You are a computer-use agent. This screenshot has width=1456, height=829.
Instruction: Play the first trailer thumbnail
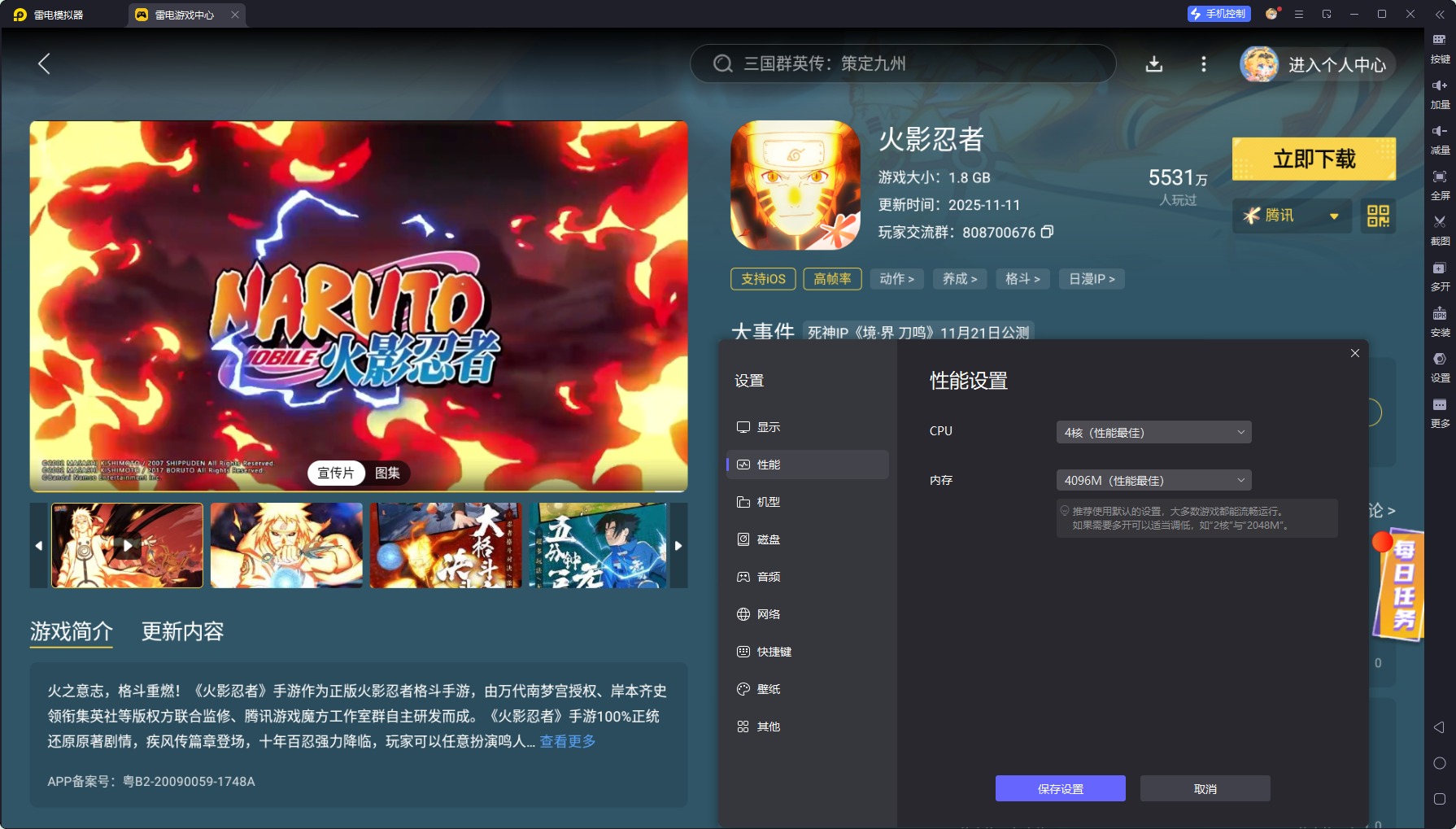point(128,545)
